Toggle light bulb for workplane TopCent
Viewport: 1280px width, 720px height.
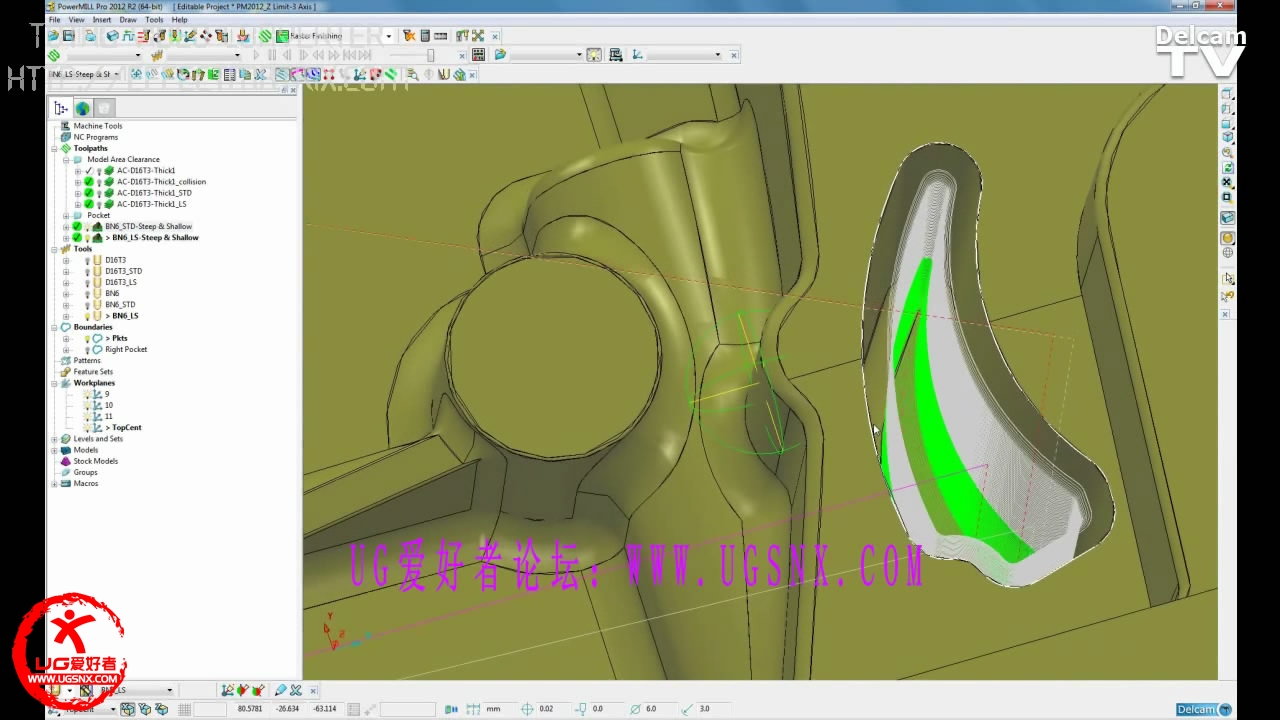tap(87, 428)
